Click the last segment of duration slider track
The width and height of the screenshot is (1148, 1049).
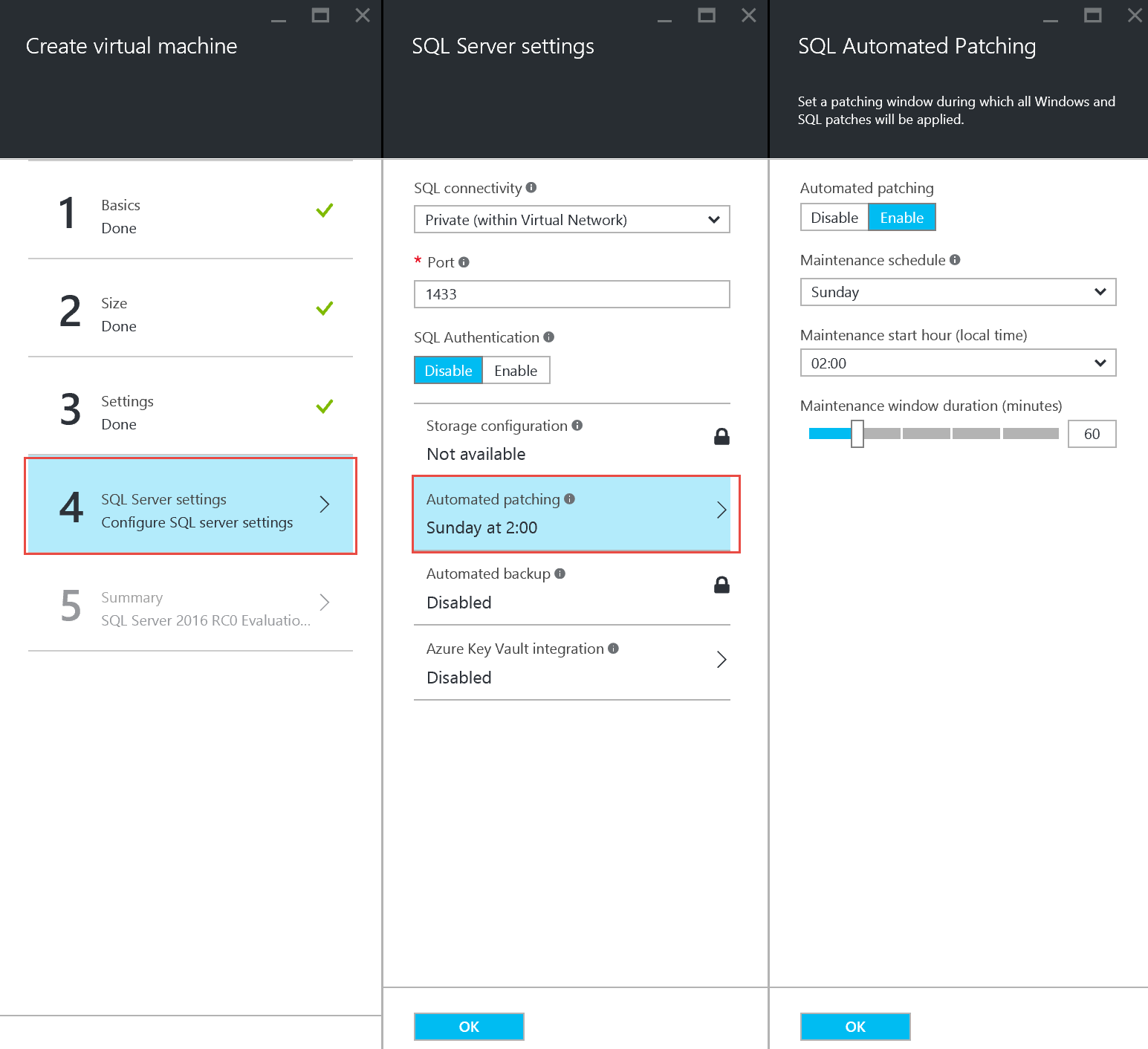(1031, 434)
